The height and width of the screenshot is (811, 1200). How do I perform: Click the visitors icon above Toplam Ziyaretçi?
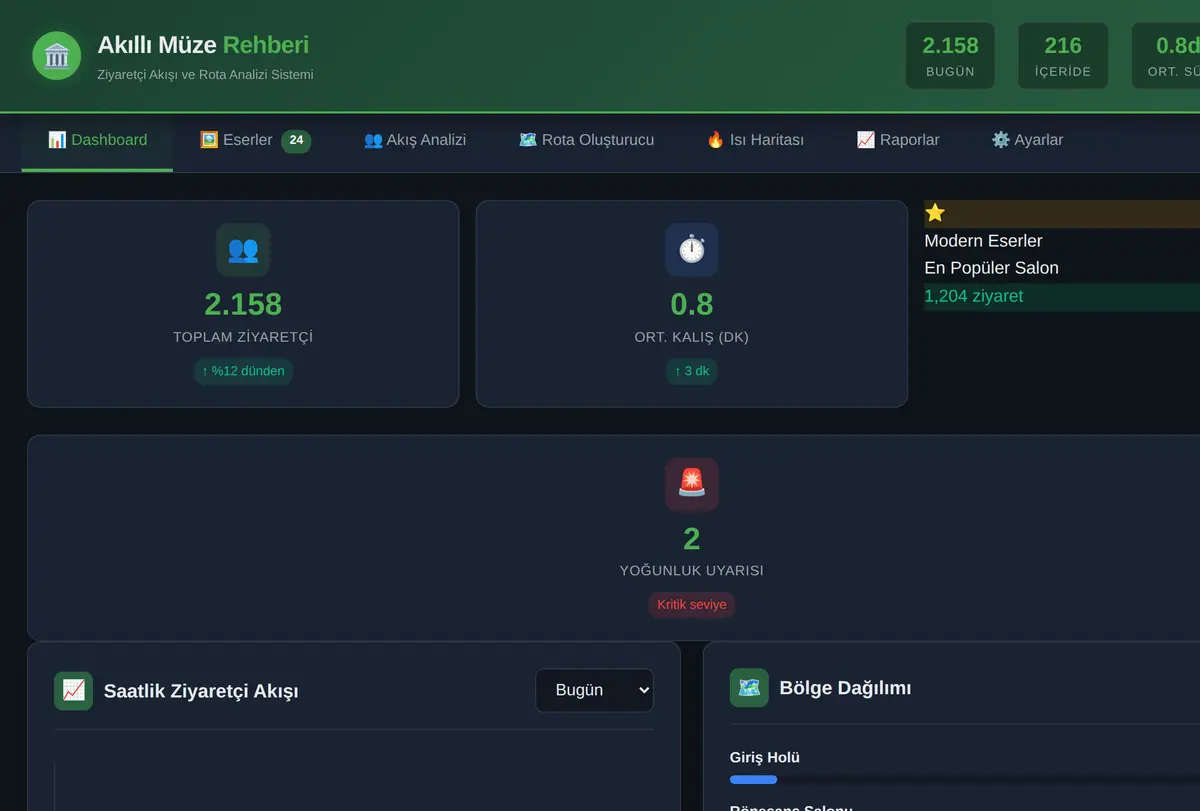coord(243,250)
